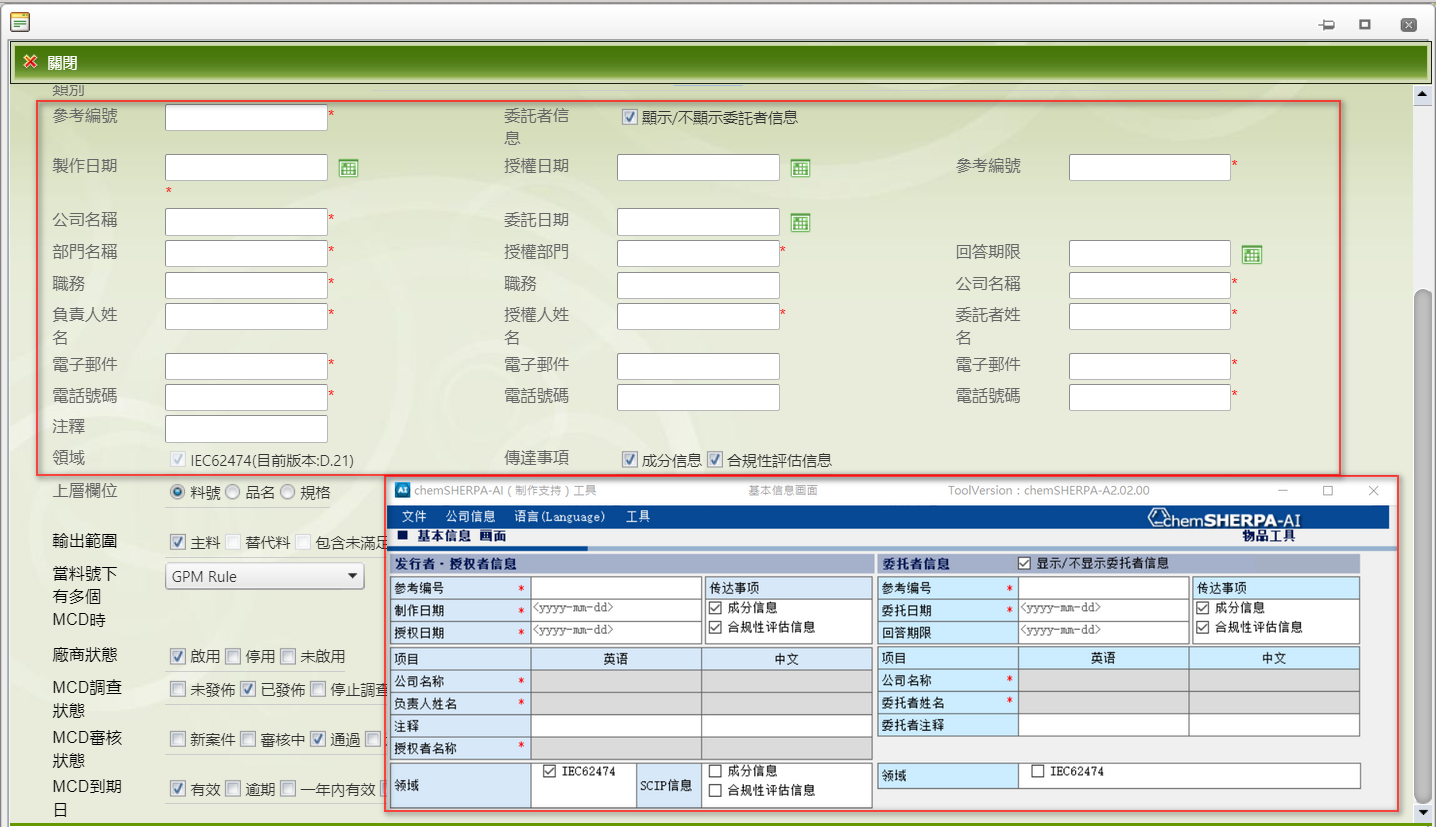The image size is (1436, 827).
Task: Check the 審核中 review status checkbox
Action: [x=248, y=739]
